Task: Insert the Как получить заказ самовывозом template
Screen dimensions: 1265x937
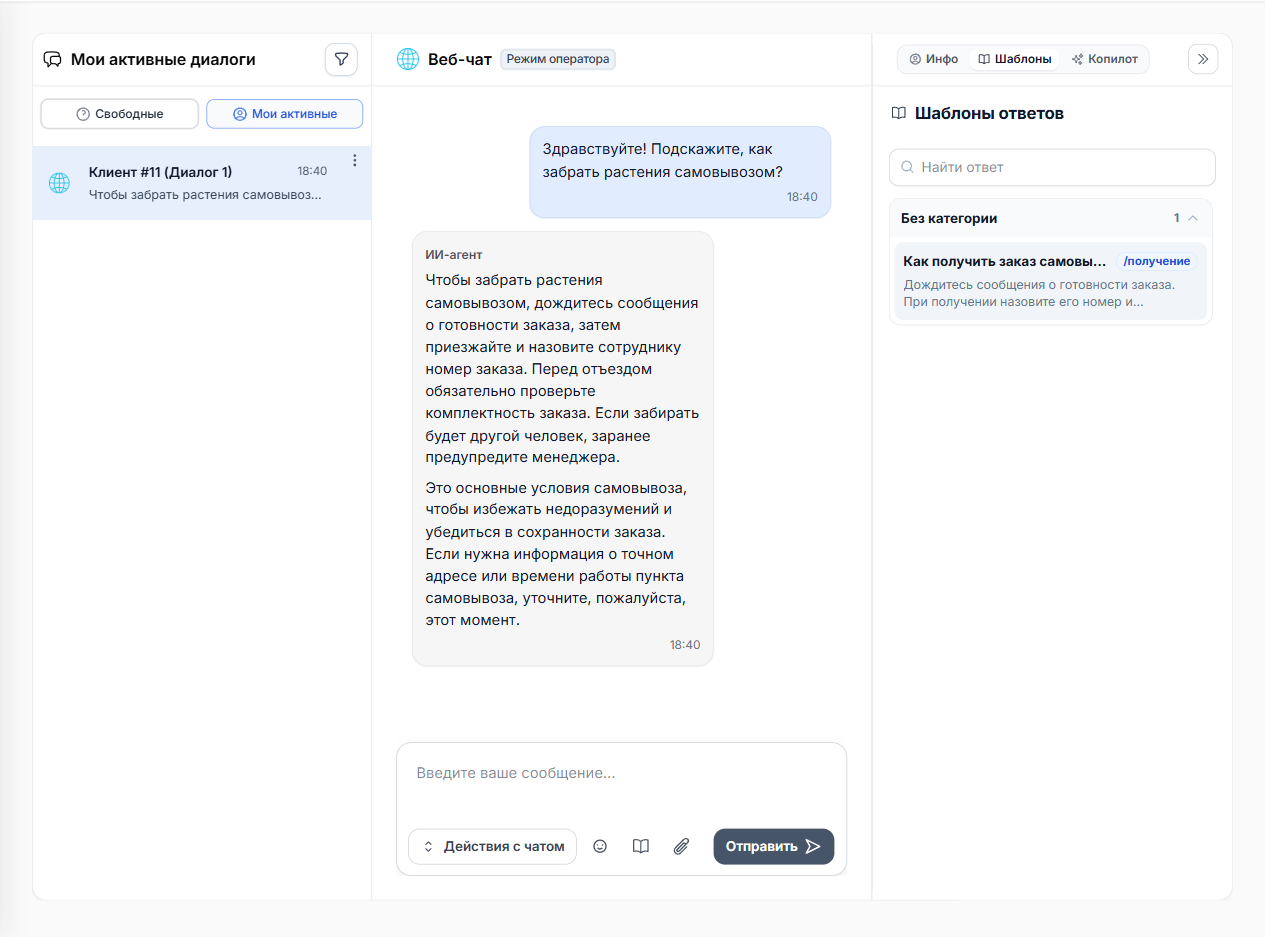Action: 1051,281
